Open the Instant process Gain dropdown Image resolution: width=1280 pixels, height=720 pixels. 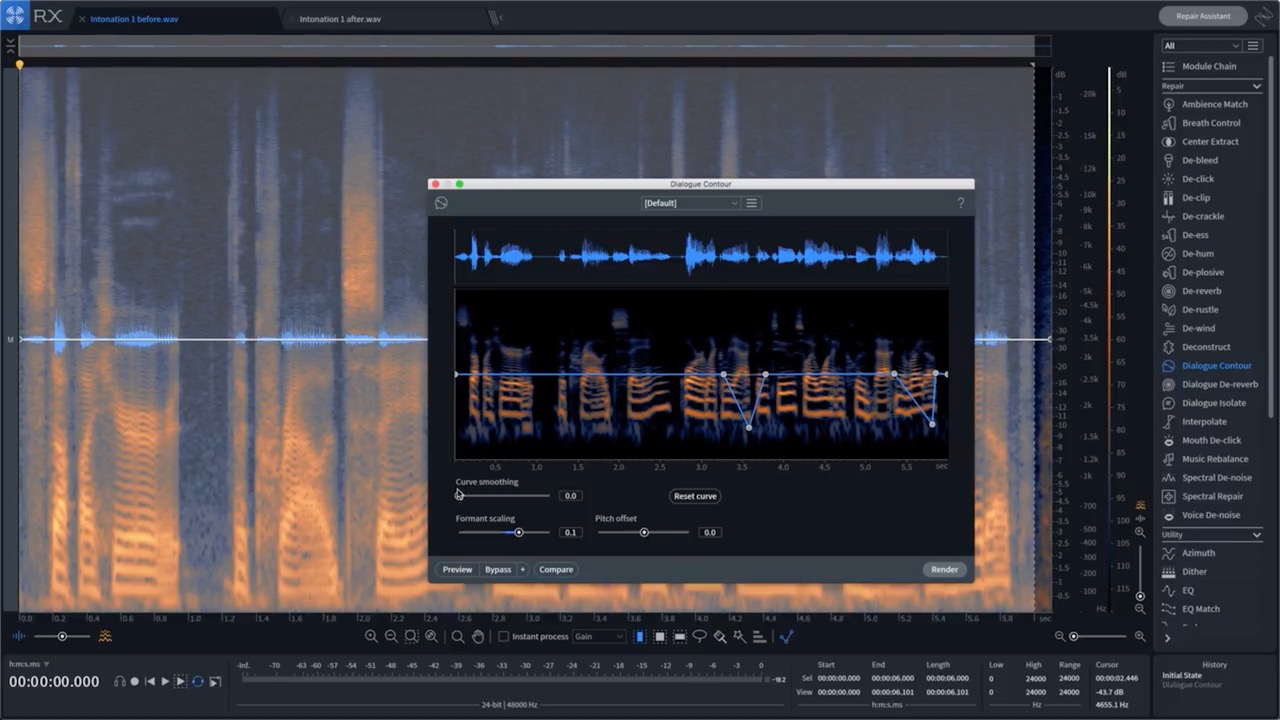pos(598,637)
